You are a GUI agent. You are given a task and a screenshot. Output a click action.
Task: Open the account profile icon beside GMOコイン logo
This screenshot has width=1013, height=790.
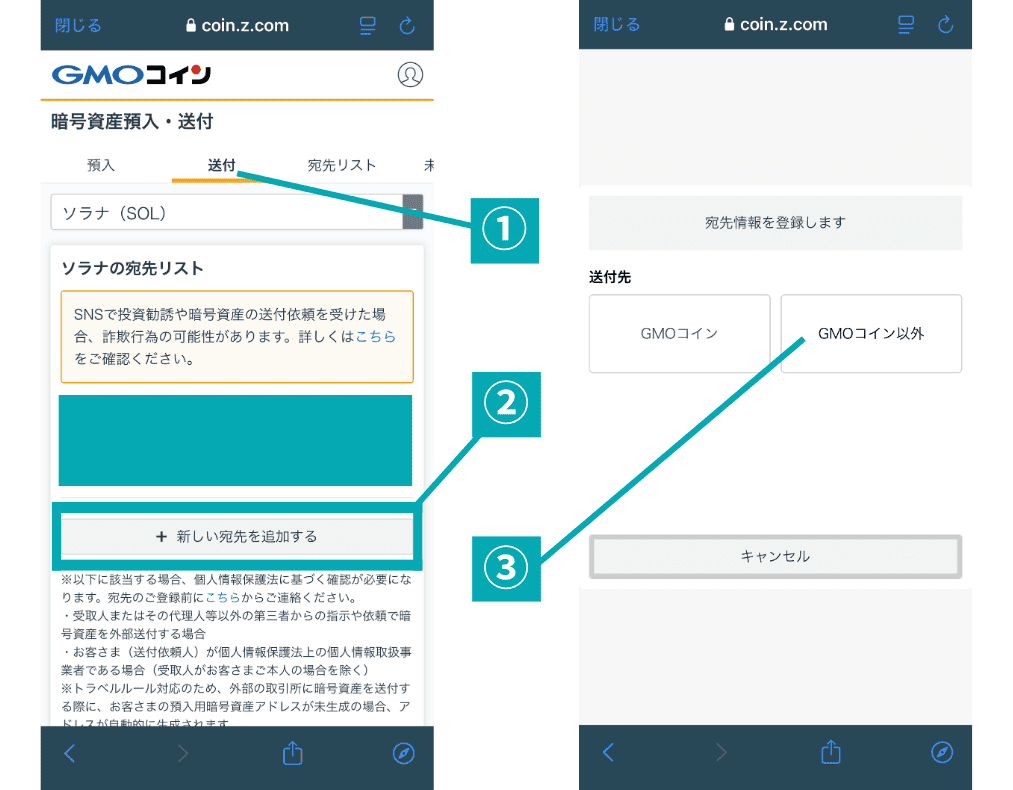(410, 75)
